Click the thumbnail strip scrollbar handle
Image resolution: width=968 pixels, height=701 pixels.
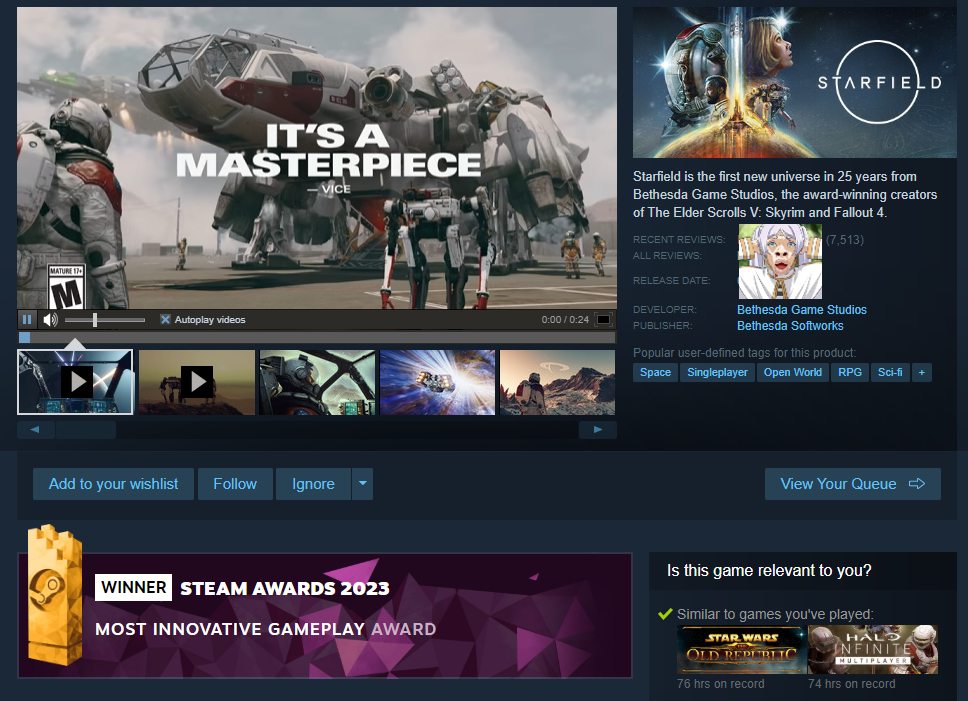86,429
